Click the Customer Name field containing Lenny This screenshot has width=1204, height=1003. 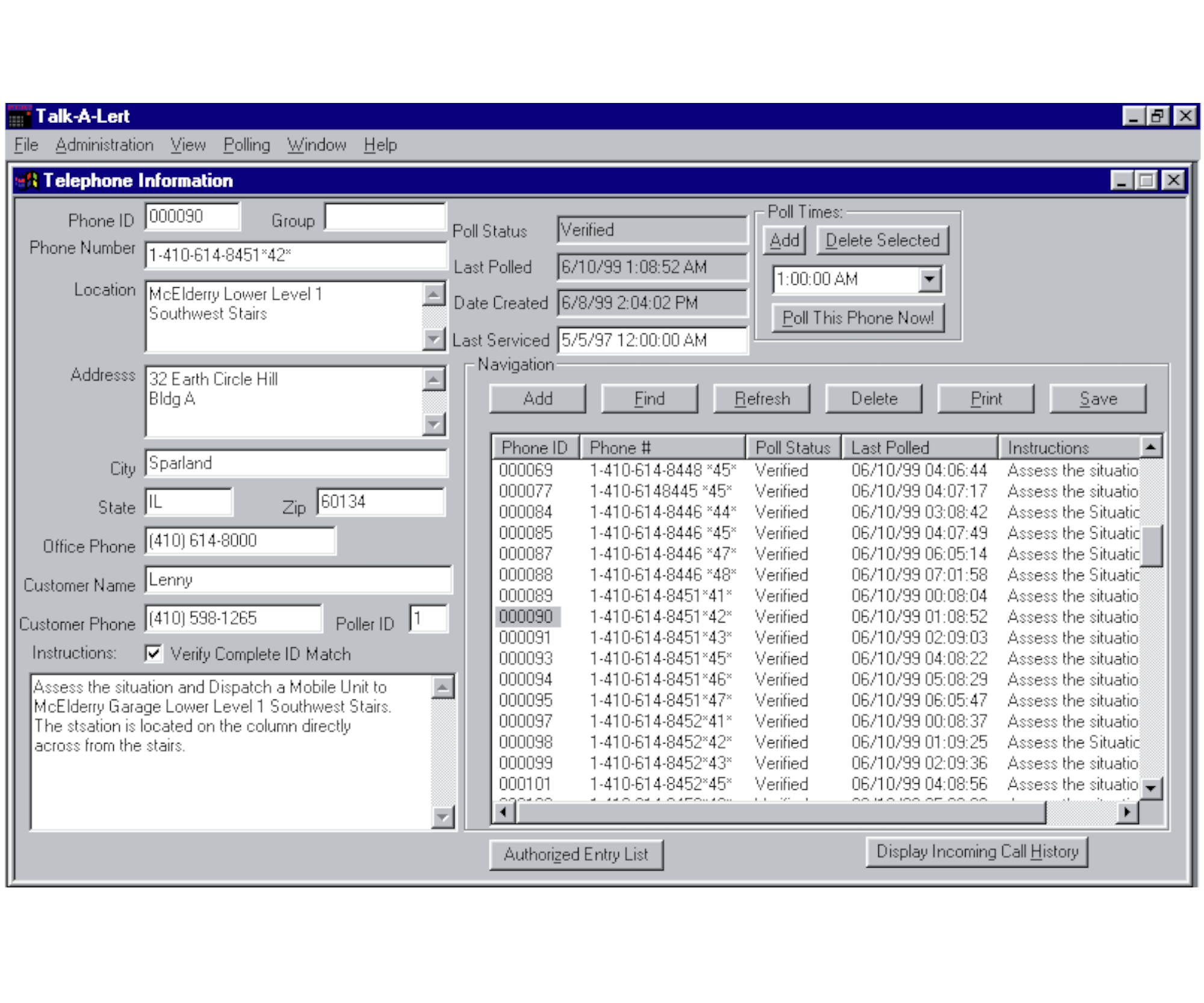[x=298, y=580]
